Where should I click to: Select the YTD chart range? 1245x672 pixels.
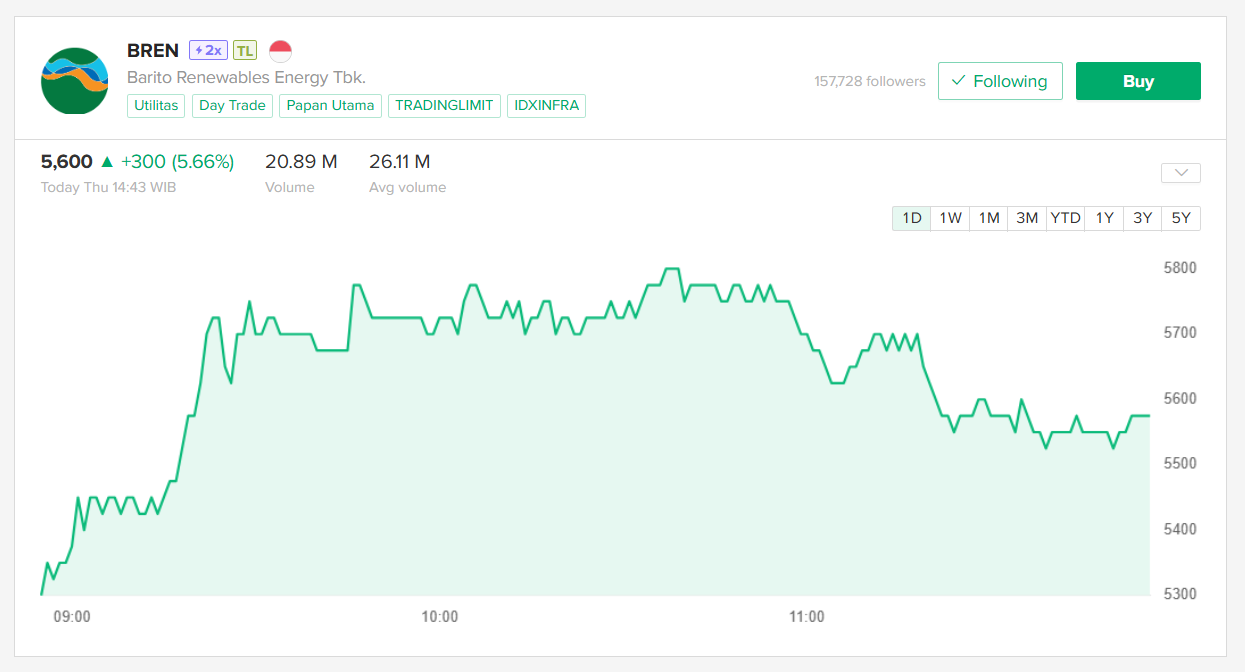(x=1065, y=218)
